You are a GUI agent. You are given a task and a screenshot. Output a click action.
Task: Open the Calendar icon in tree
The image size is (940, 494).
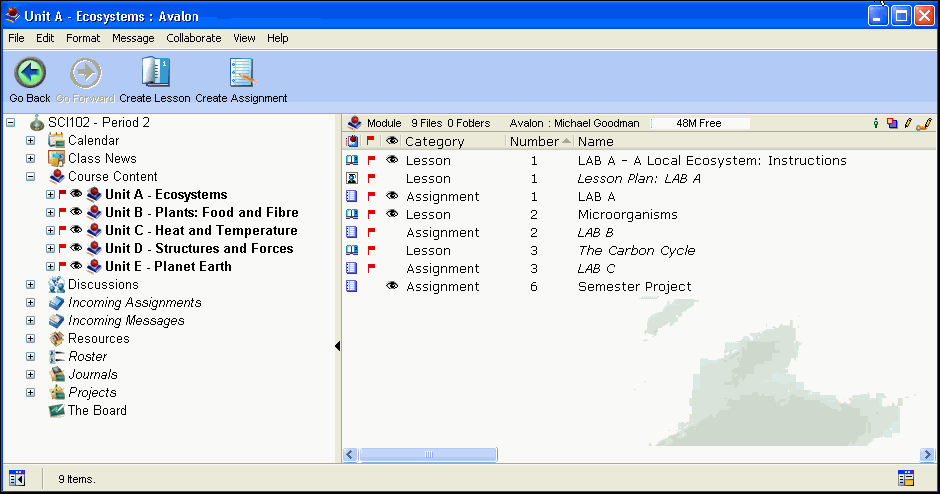coord(56,141)
